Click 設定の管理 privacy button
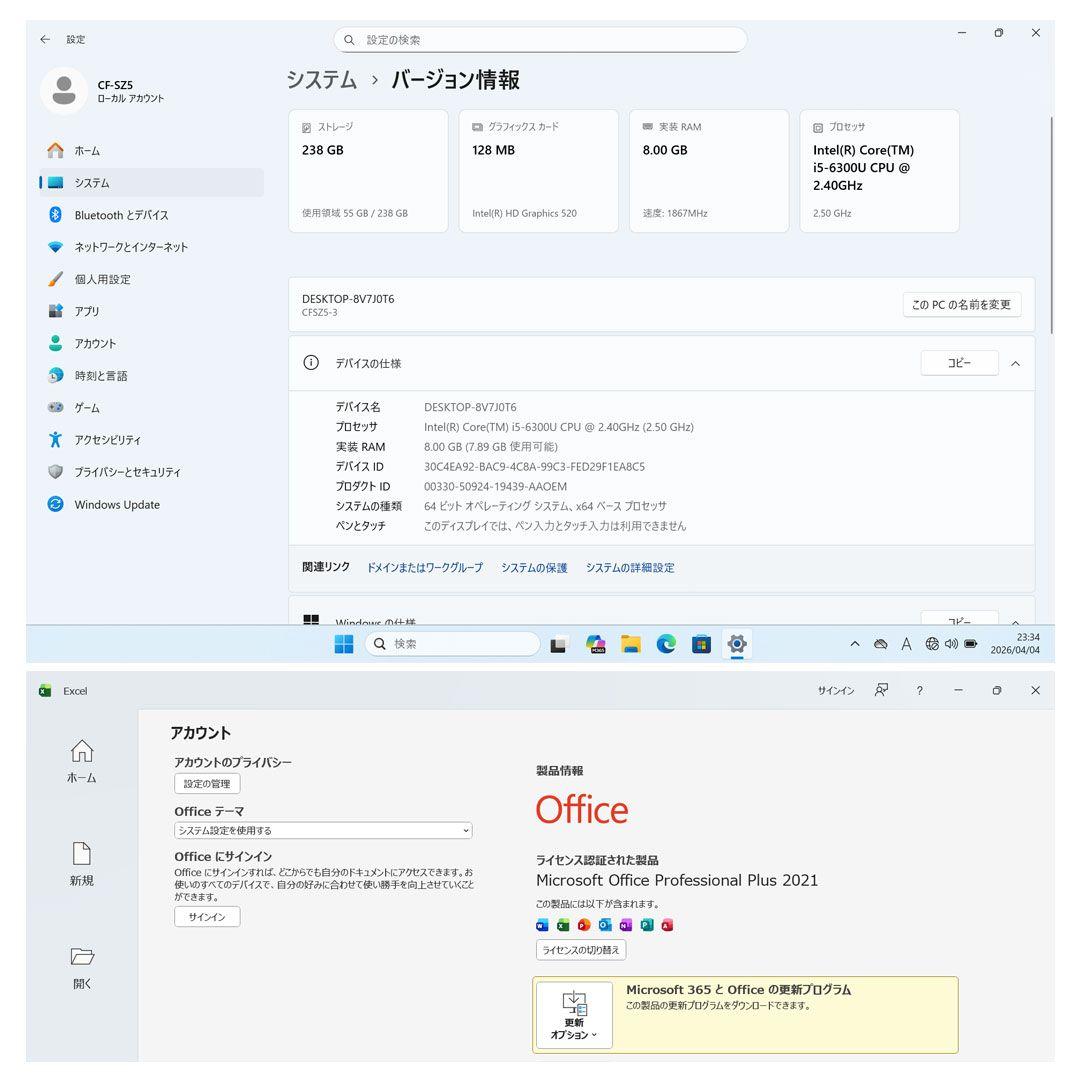Viewport: 1080px width, 1080px height. pyautogui.click(x=207, y=784)
